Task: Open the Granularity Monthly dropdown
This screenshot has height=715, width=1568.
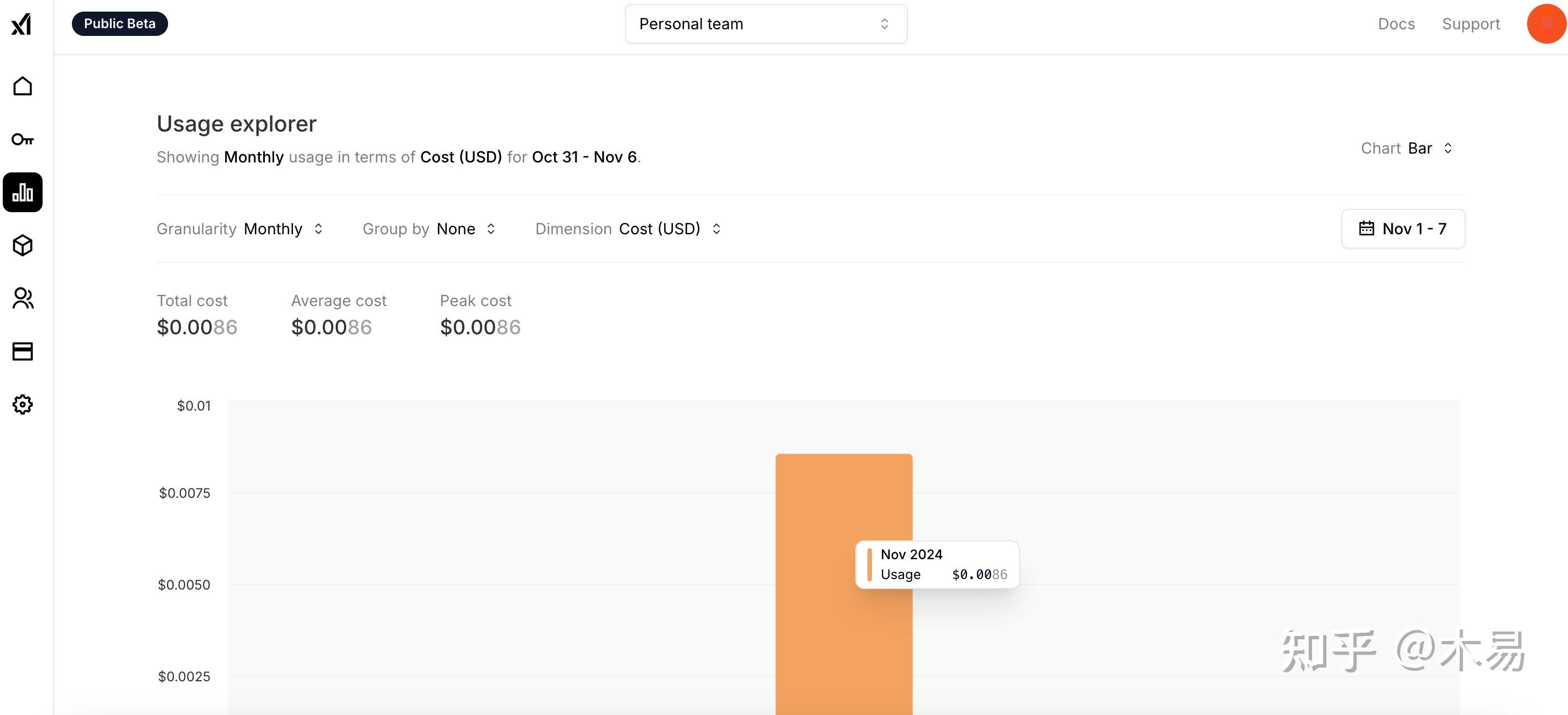Action: [x=283, y=229]
